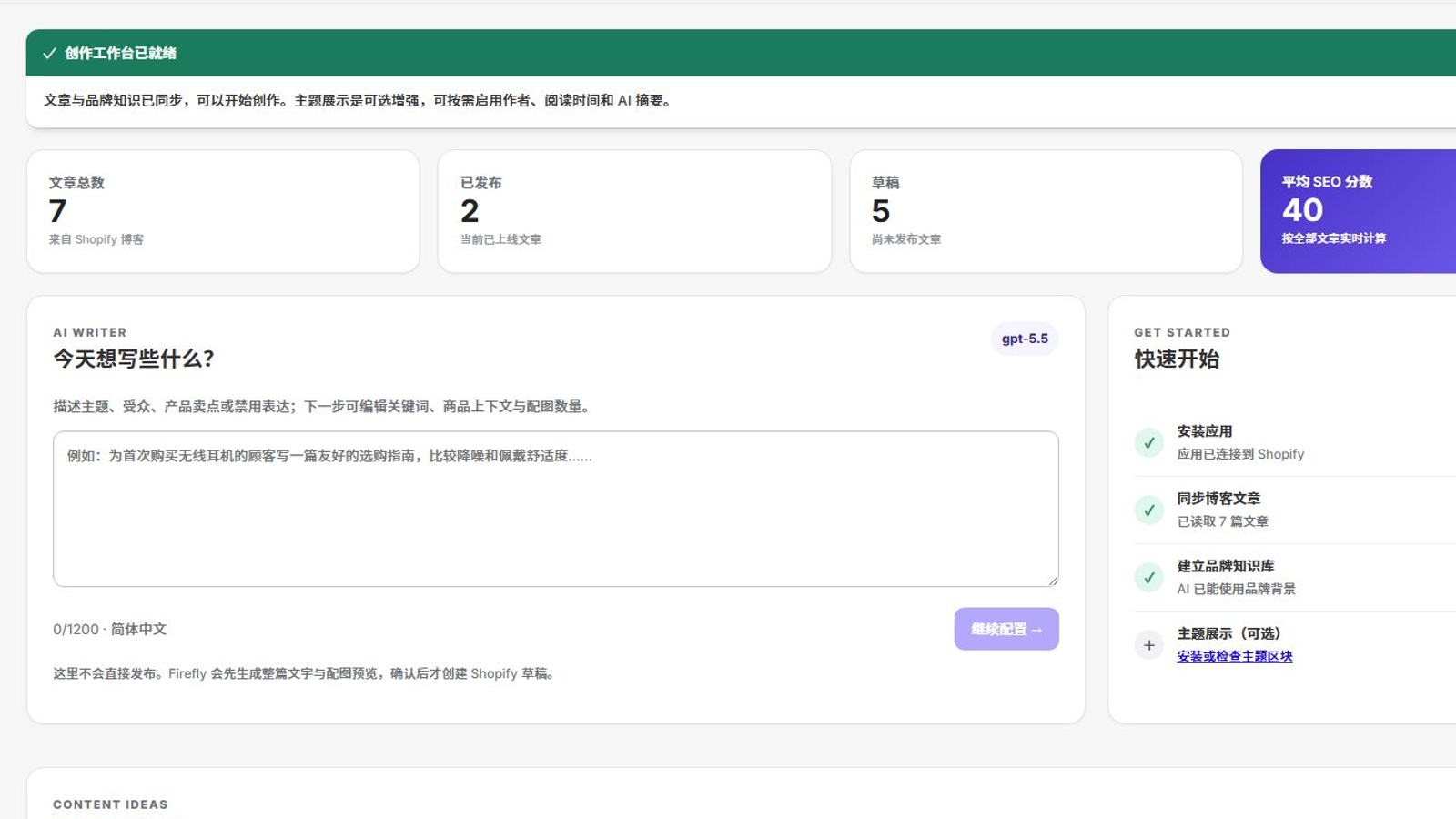
Task: Click the green check beside 建立品牌知识库
Action: tap(1149, 578)
